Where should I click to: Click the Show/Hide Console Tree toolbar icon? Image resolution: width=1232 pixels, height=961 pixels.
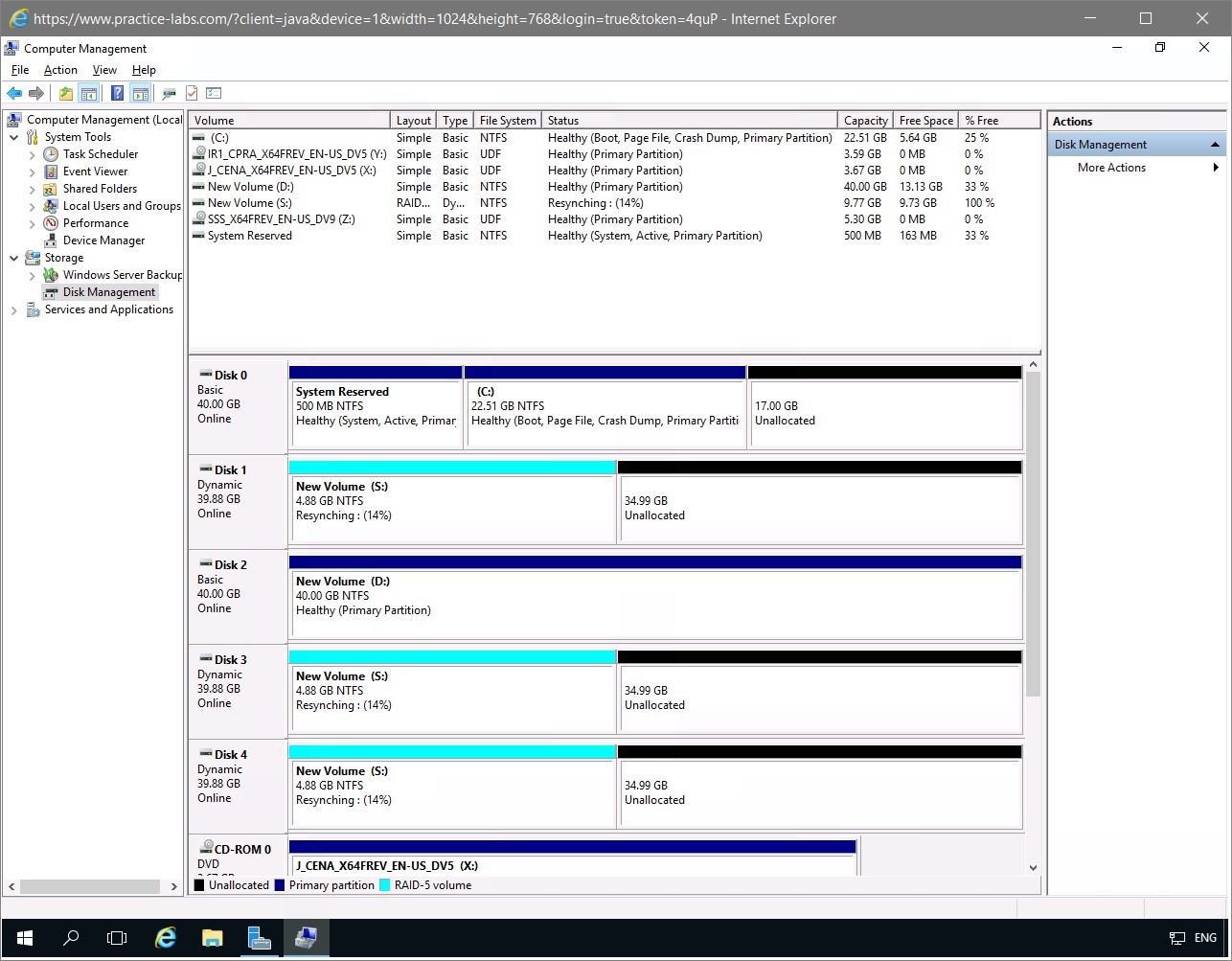coord(89,93)
